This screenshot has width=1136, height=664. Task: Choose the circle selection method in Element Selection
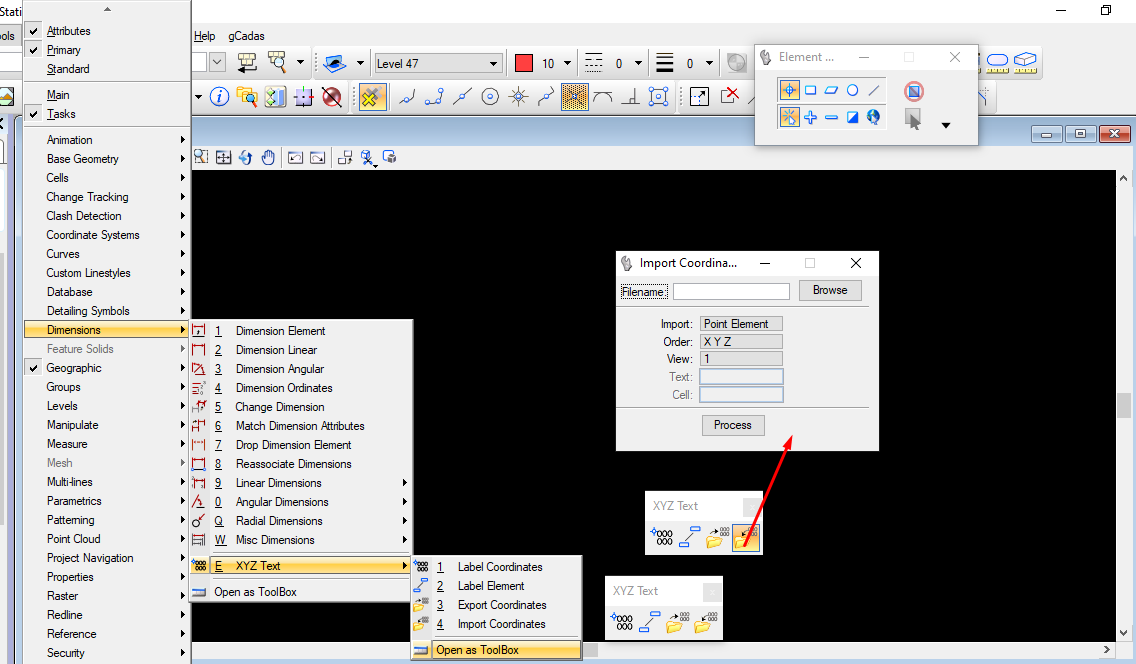click(x=852, y=90)
